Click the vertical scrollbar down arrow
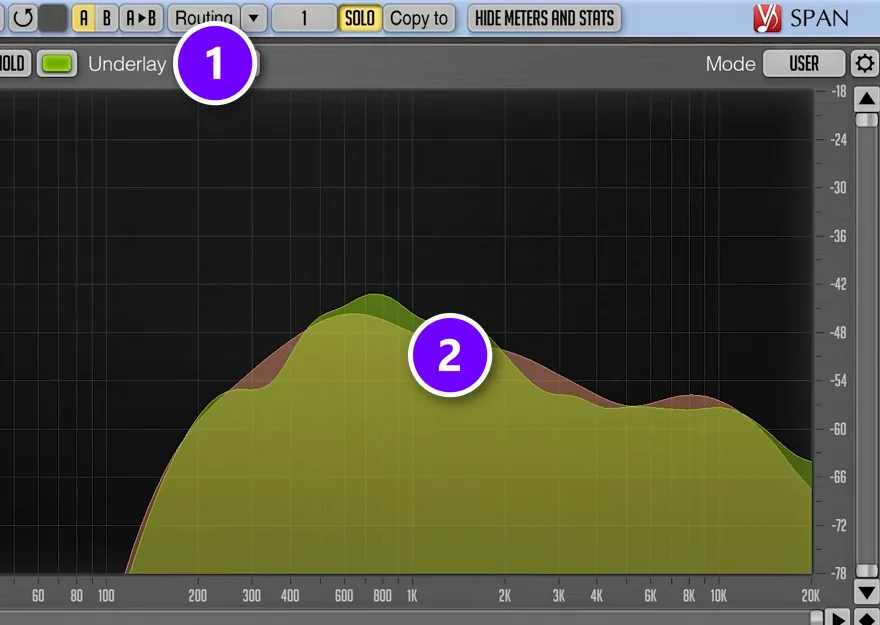880x625 pixels. click(x=867, y=592)
